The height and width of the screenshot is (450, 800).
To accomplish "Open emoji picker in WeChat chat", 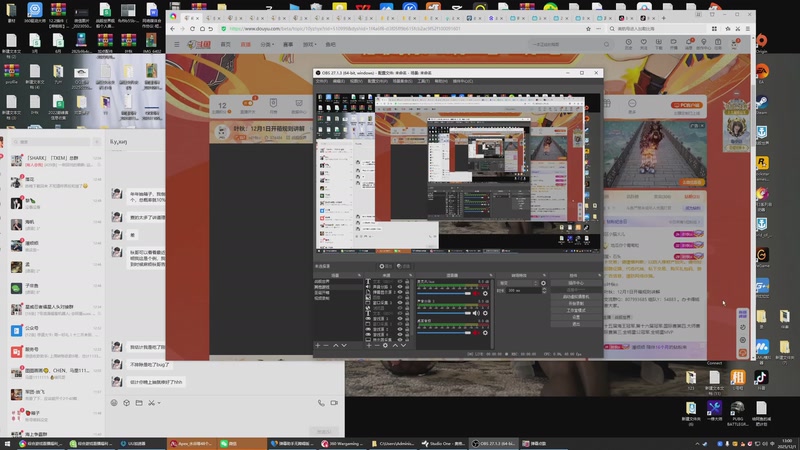I will click(114, 403).
